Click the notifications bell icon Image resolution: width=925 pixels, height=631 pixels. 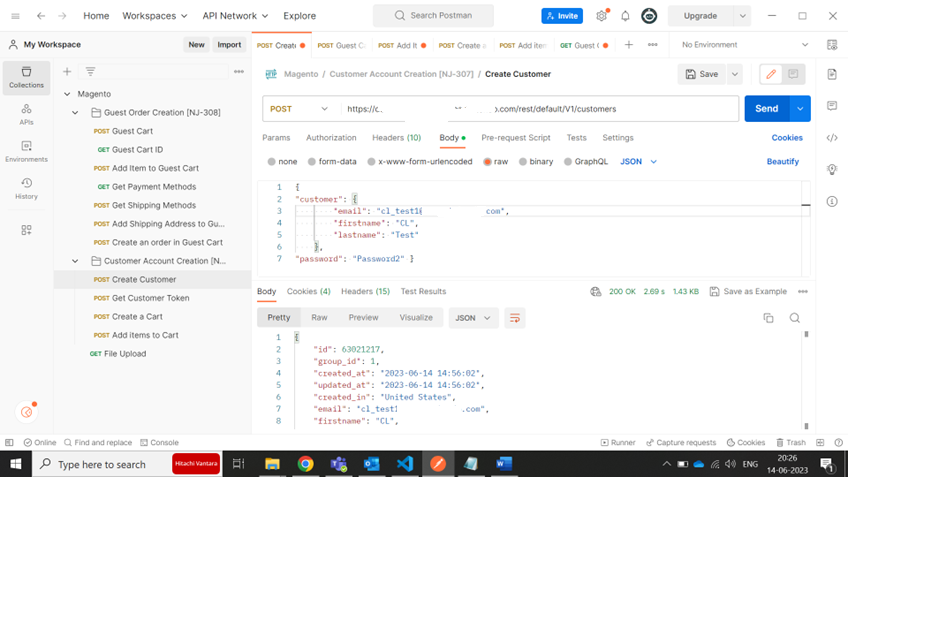pos(625,16)
